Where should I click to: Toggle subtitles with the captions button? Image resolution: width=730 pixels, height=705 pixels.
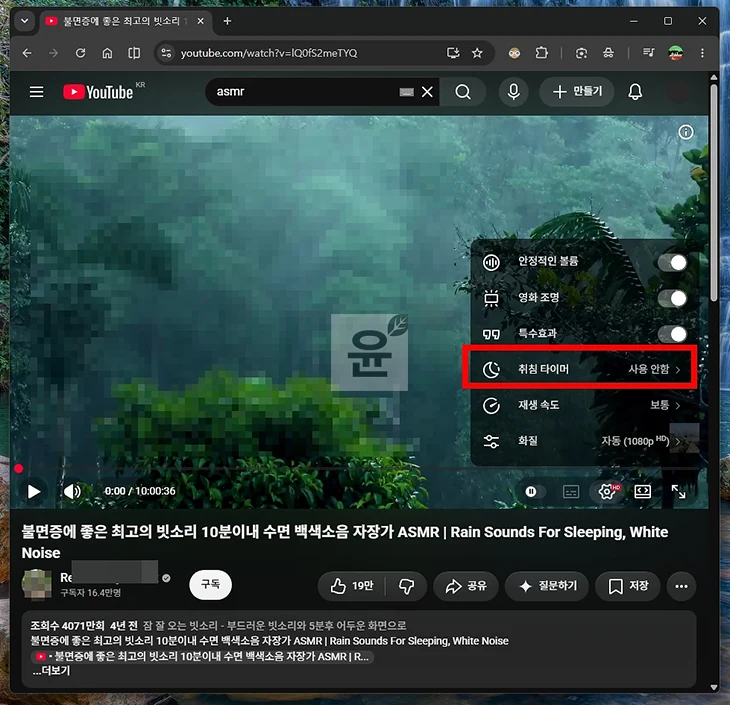pos(571,492)
